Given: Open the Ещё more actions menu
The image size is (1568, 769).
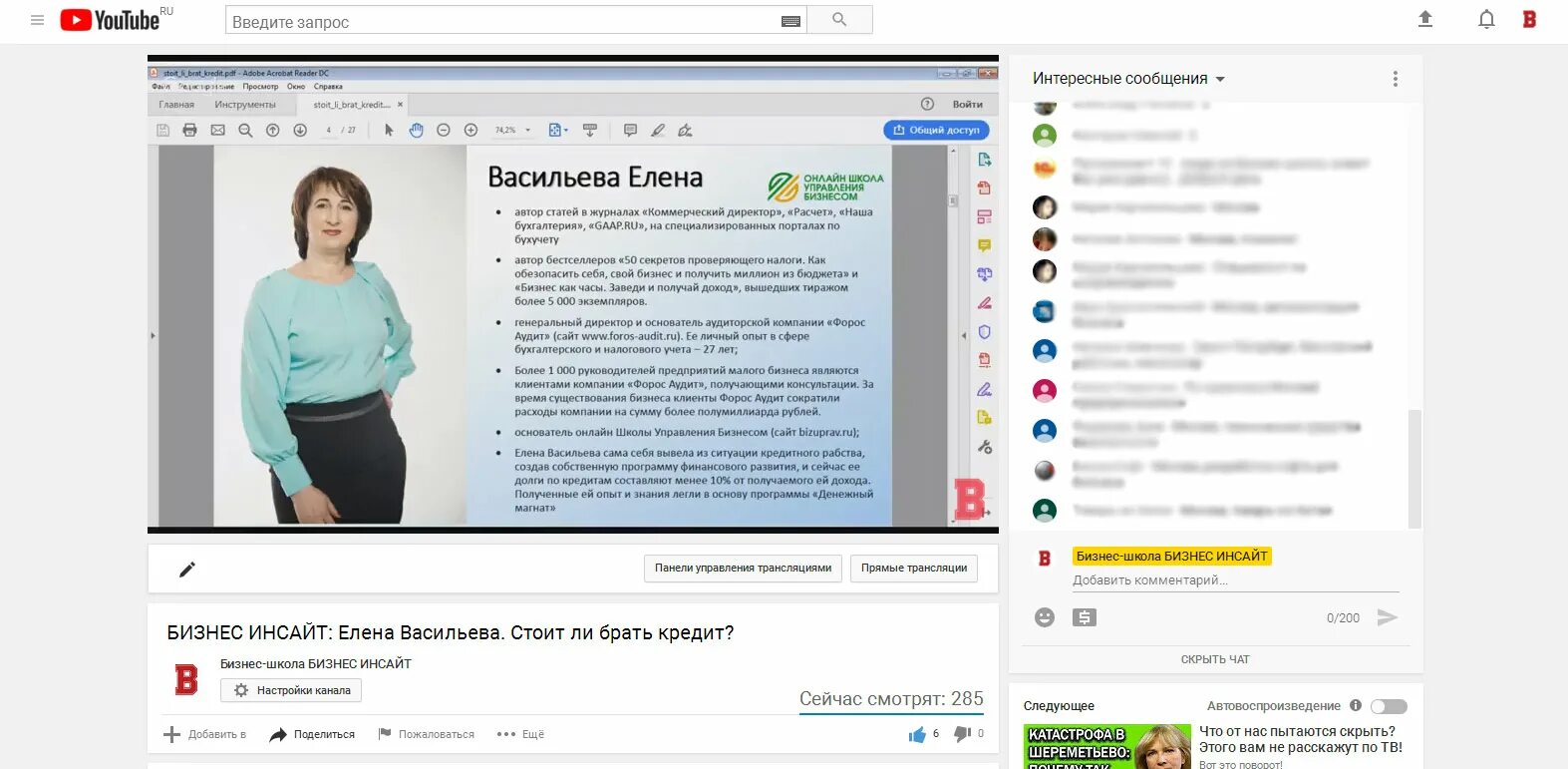Looking at the screenshot, I should point(520,734).
